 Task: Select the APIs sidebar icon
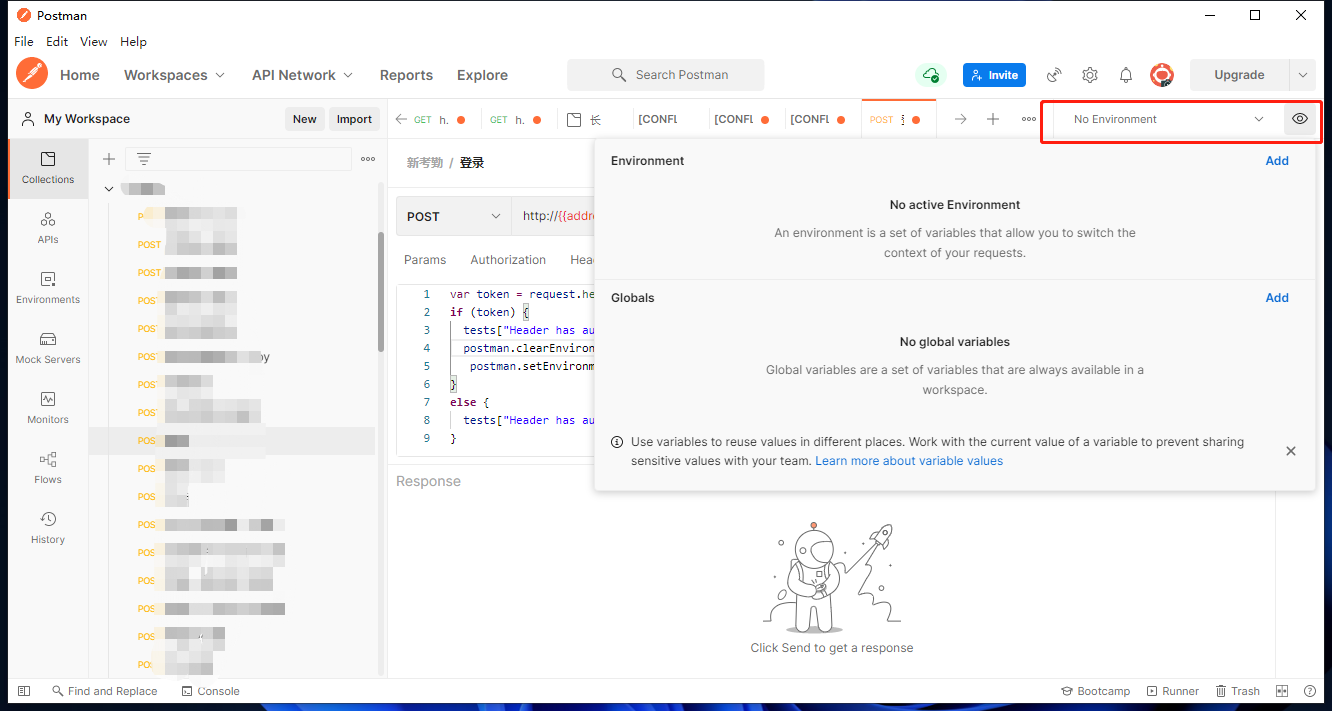(x=47, y=228)
